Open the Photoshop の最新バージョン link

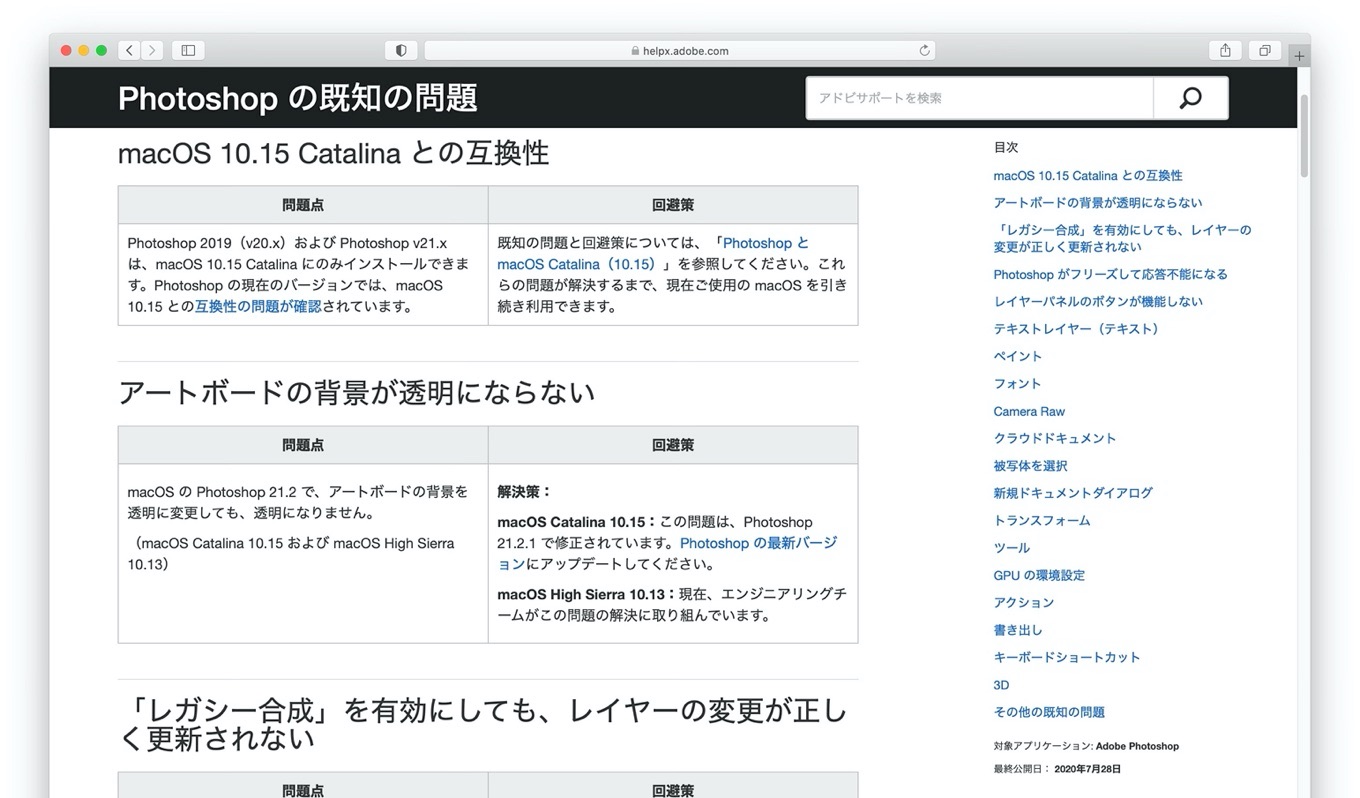coord(667,553)
